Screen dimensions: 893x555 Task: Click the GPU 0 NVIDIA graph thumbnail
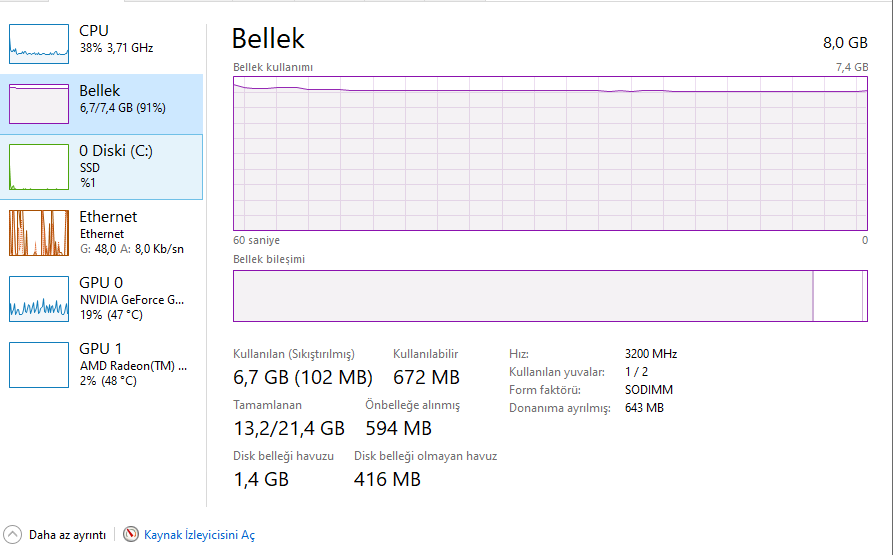39,299
